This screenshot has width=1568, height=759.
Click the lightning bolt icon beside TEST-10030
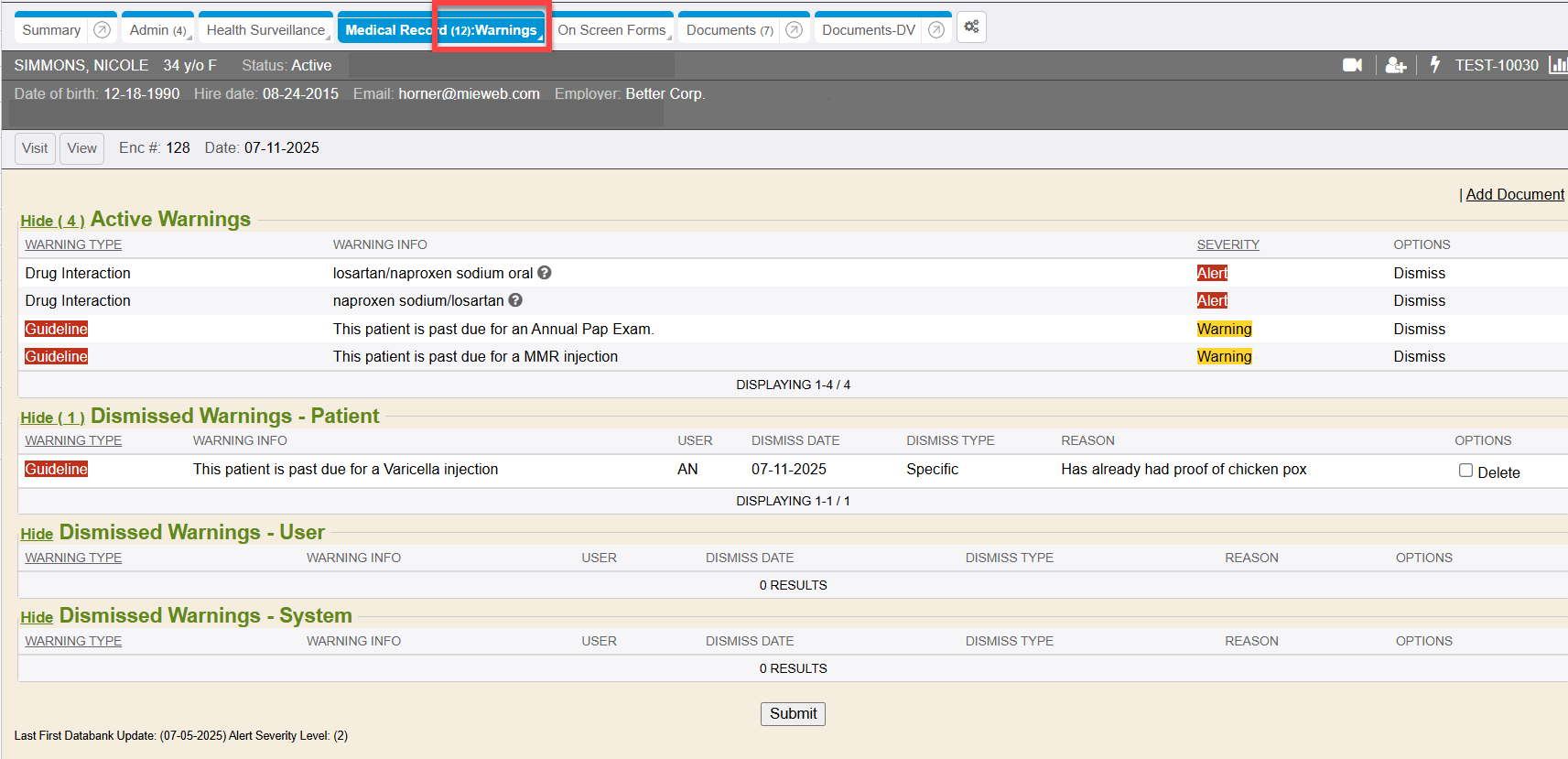pos(1435,65)
